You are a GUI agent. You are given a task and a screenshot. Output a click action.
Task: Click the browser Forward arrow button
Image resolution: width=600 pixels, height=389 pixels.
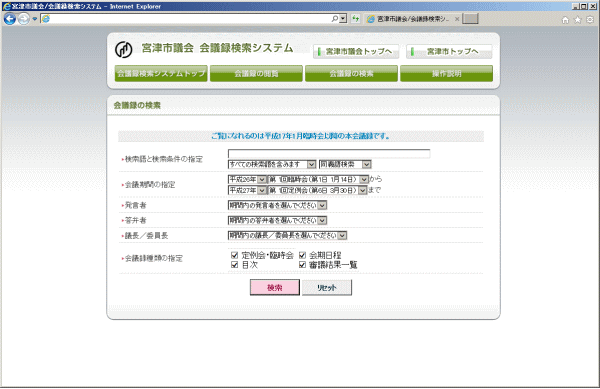24,19
